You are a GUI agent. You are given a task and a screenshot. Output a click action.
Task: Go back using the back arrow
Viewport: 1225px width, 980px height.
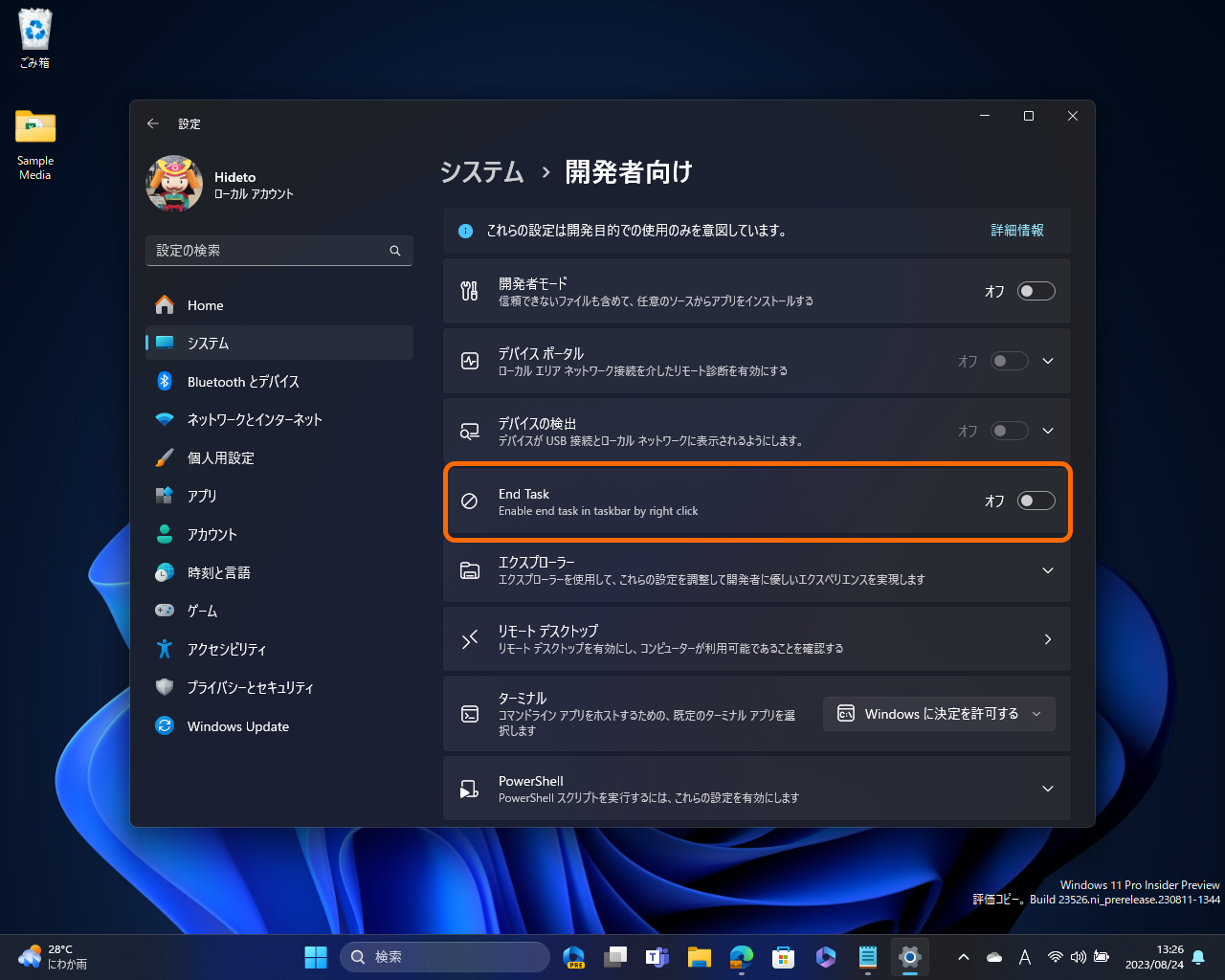point(152,123)
